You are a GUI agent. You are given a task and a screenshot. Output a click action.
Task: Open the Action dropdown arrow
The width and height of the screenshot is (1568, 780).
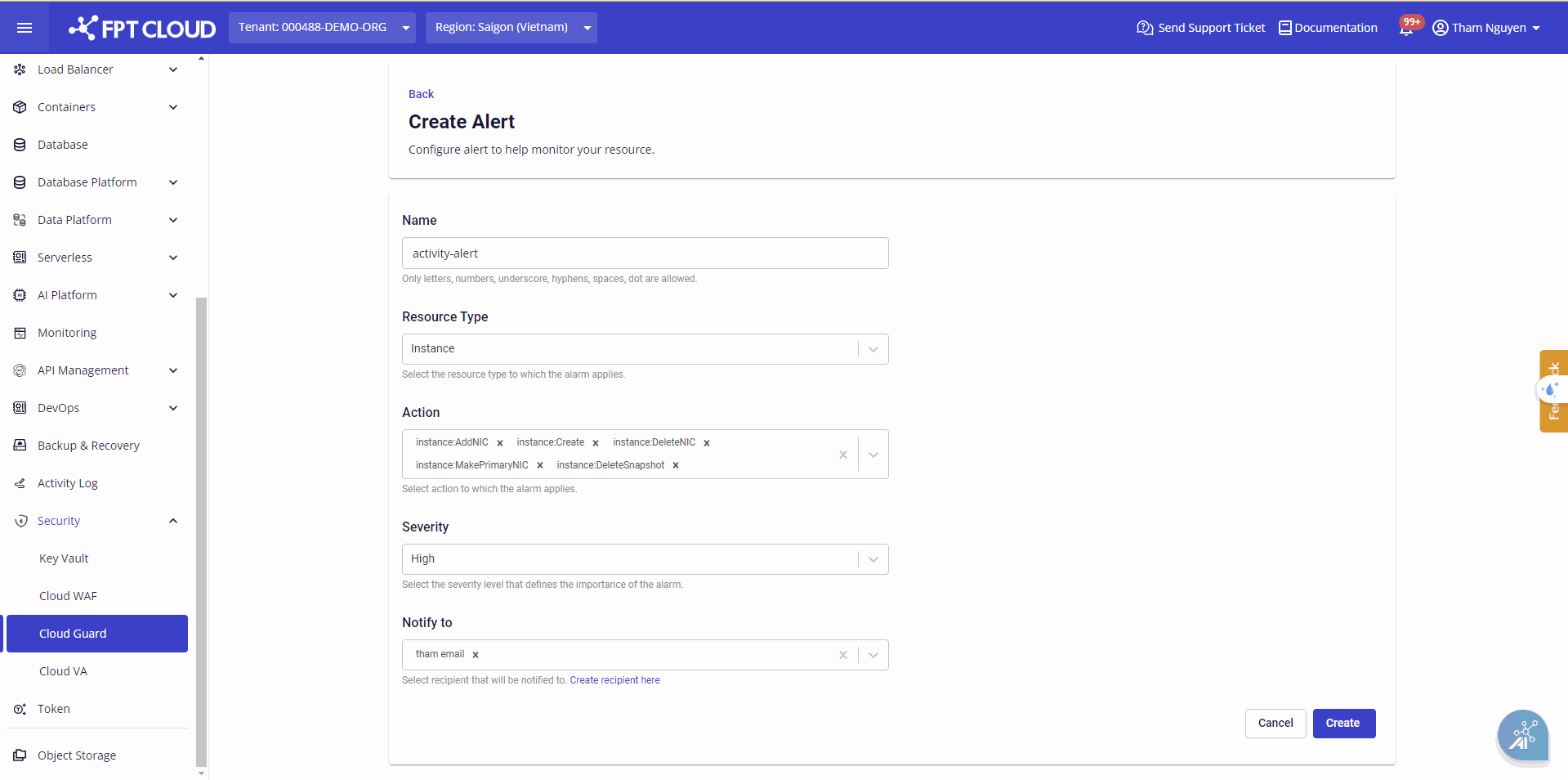click(873, 455)
